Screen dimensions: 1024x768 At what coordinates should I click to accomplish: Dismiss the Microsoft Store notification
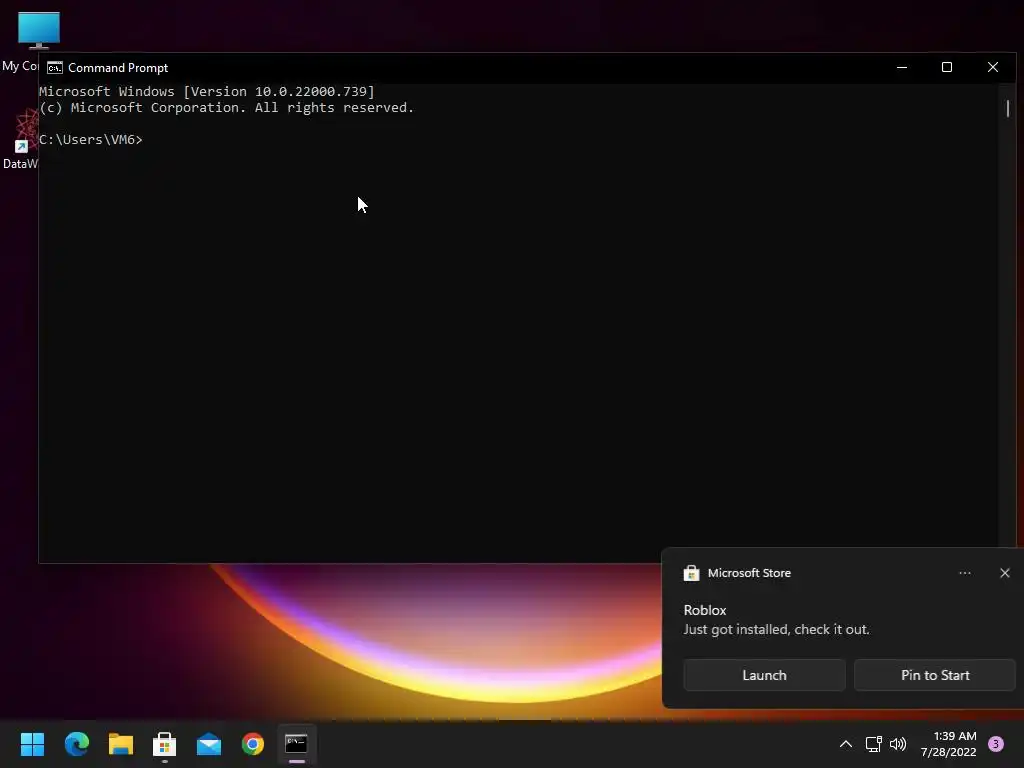point(1005,573)
